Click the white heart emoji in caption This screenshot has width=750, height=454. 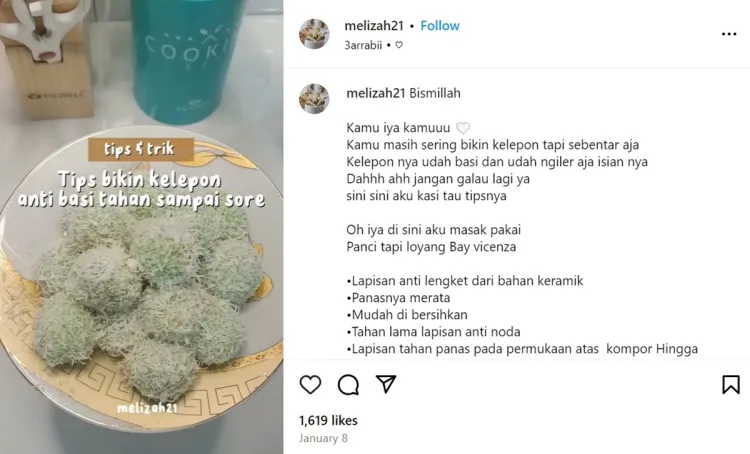pyautogui.click(x=463, y=128)
